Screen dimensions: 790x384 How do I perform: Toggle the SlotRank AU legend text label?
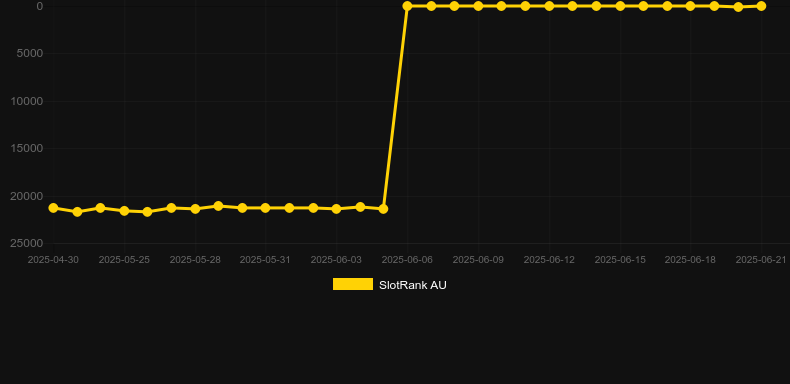(413, 285)
